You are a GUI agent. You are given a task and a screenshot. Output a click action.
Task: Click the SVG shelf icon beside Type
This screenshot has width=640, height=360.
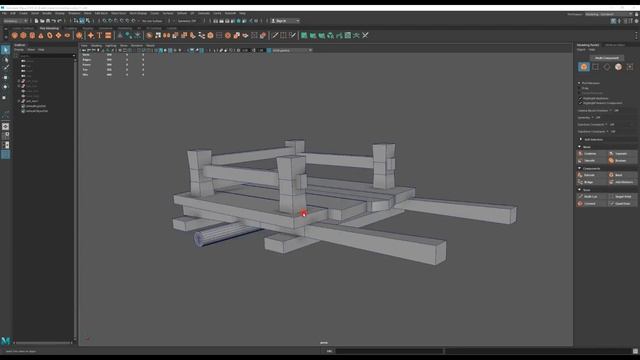tap(108, 36)
